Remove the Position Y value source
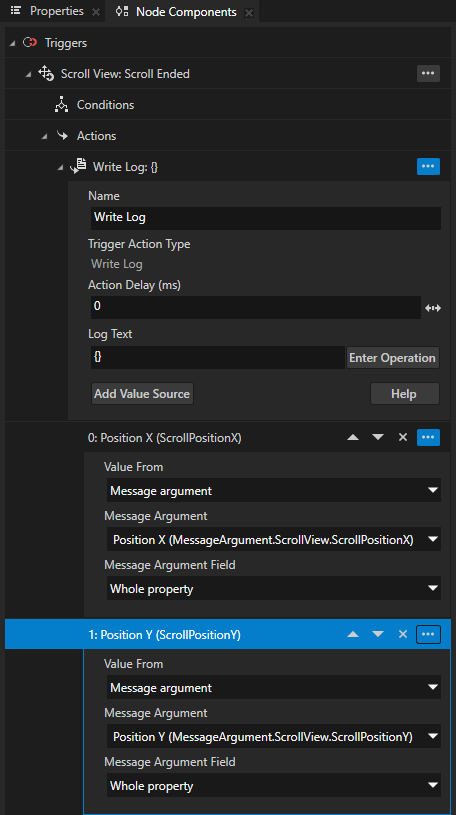This screenshot has height=815, width=456. tap(402, 634)
